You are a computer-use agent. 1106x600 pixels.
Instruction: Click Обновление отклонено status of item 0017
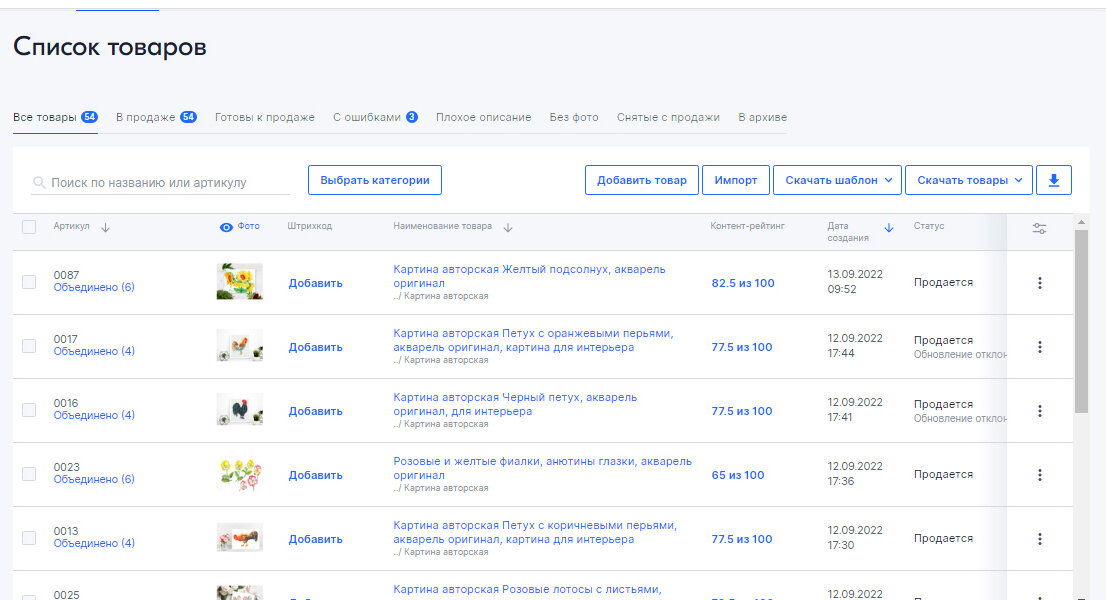960,355
